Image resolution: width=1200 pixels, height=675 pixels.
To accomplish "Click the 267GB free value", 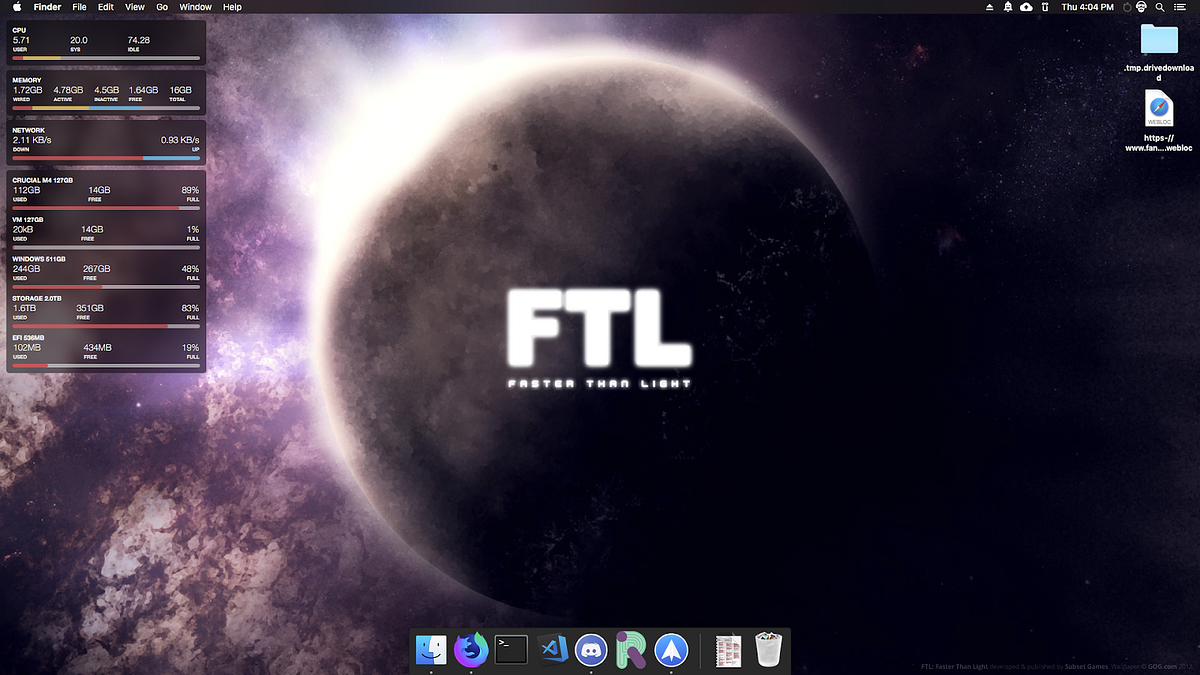I will (x=96, y=269).
